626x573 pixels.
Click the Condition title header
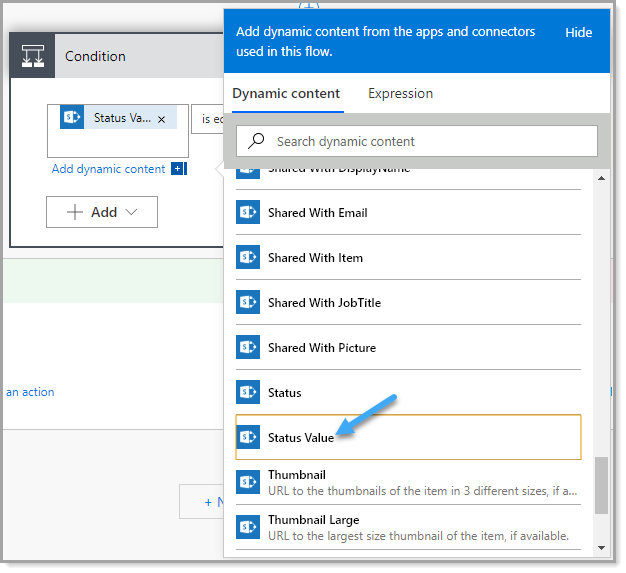(95, 56)
